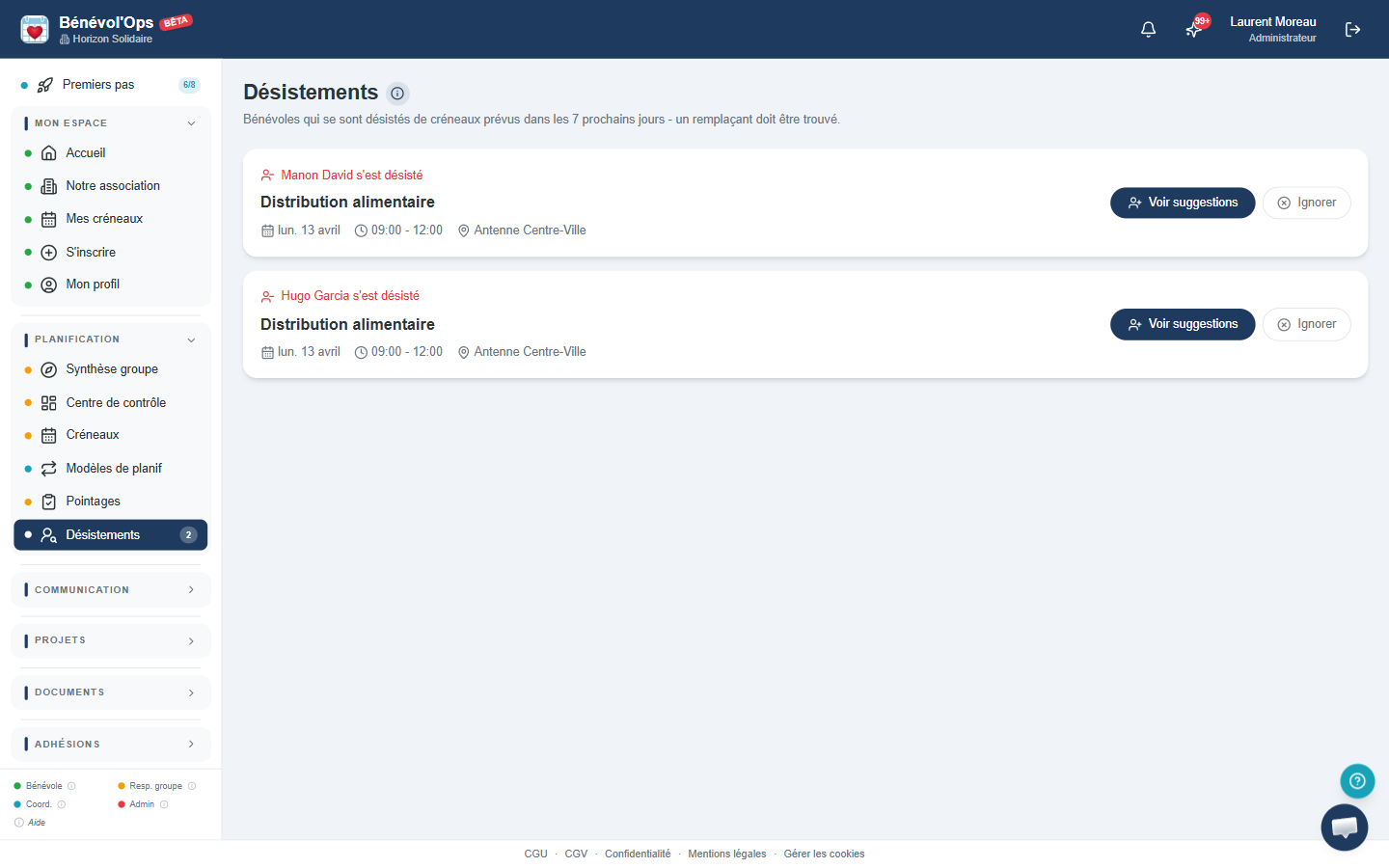The height and width of the screenshot is (868, 1389).
Task: Click the grid icon beside Centre de contrôle
Action: (x=49, y=403)
